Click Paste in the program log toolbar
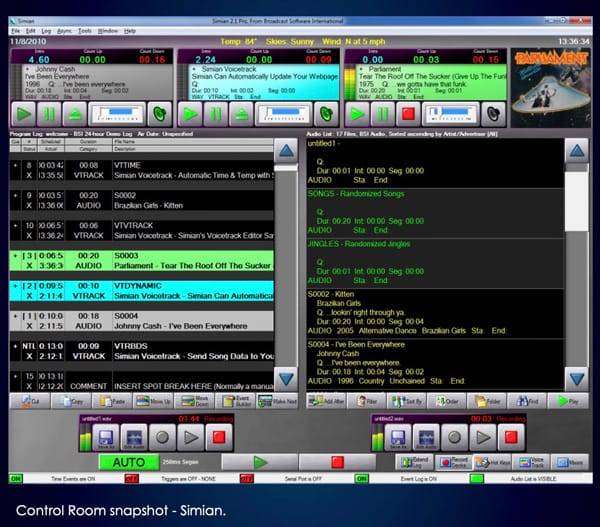Image resolution: width=600 pixels, height=527 pixels. click(x=112, y=401)
